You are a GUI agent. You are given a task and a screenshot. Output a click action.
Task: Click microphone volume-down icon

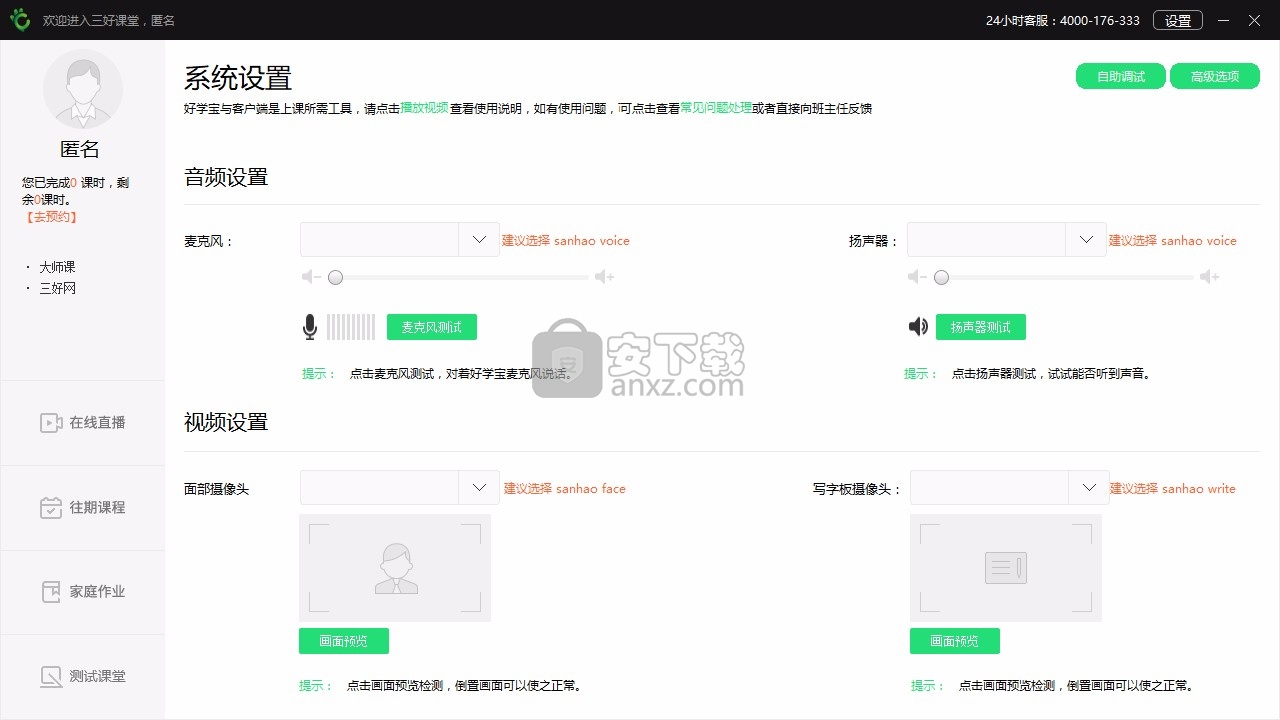311,277
